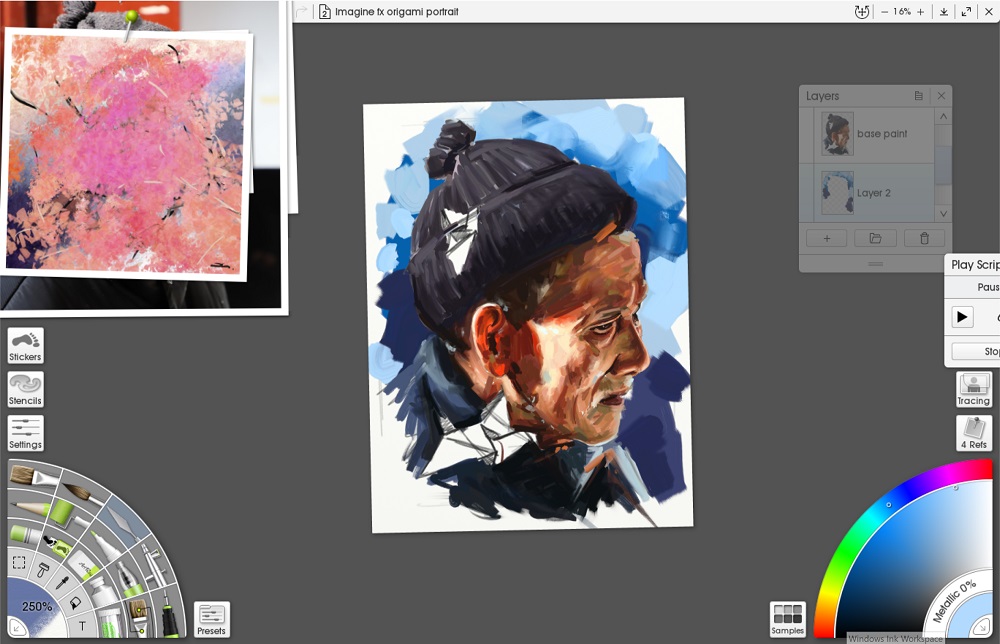The width and height of the screenshot is (1000, 644).
Task: Click the 250% brush size indicator
Action: 37,606
